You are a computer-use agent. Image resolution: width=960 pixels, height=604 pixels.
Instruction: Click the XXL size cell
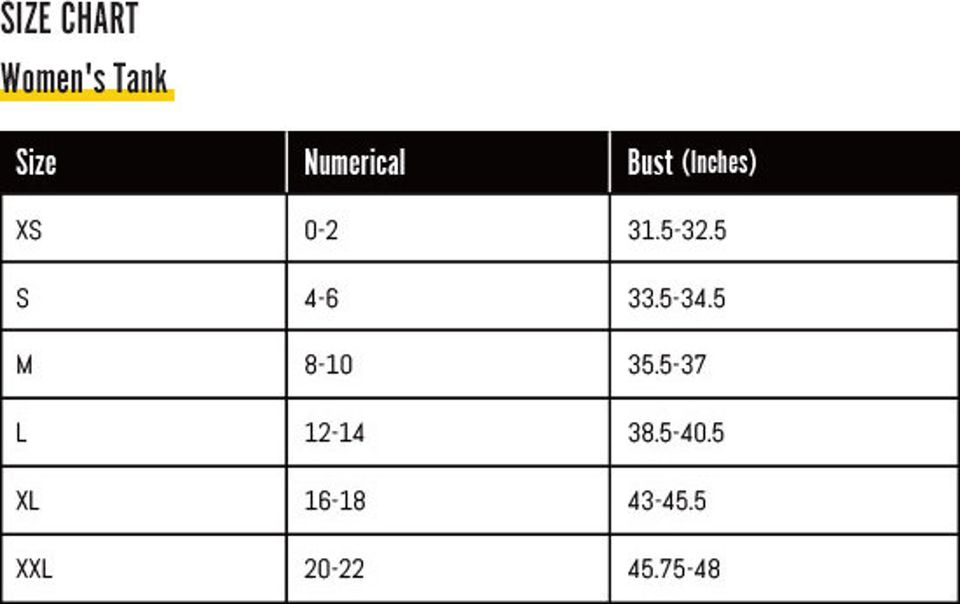coord(34,570)
